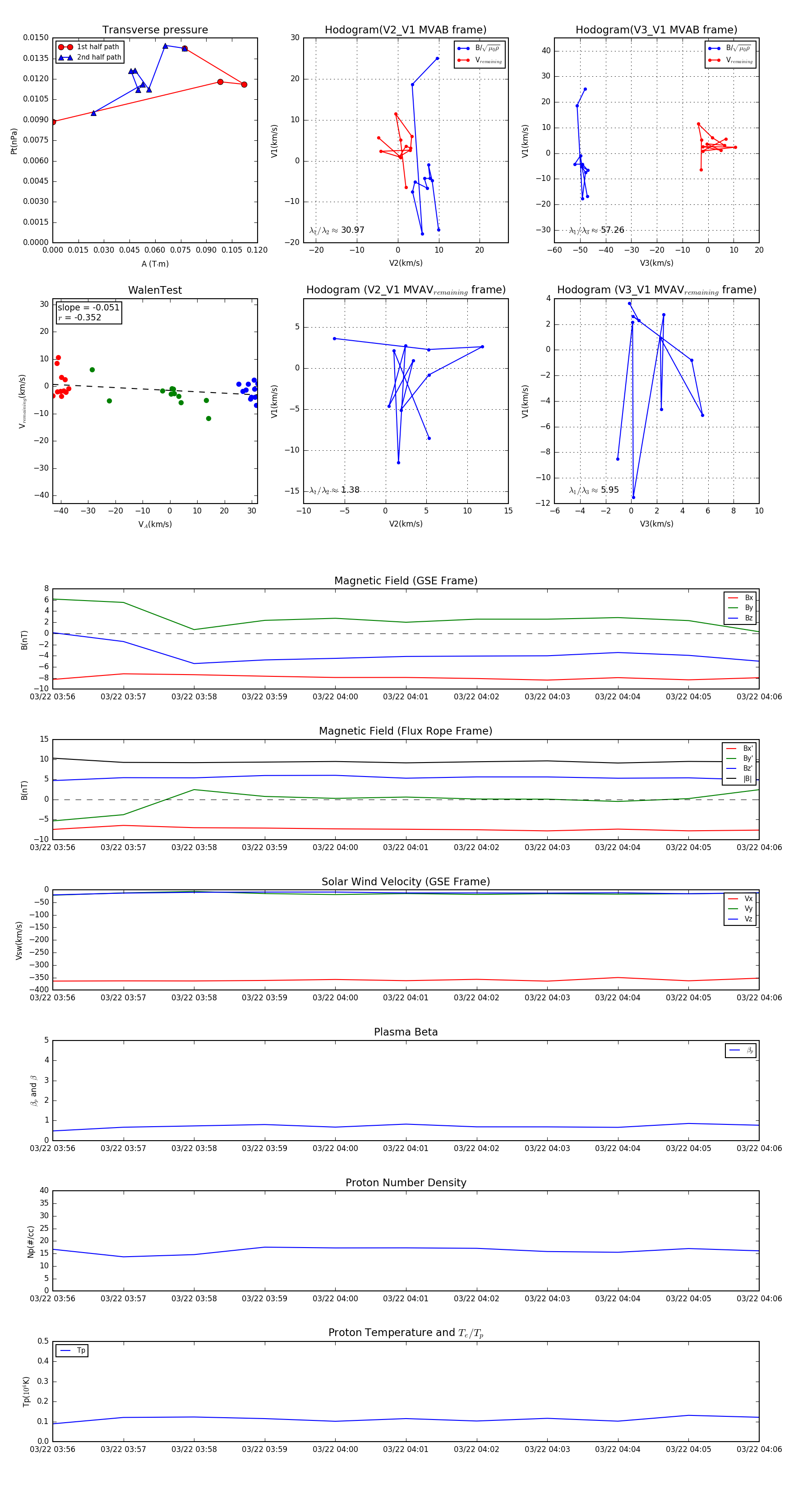Click the "Hodogram(V3_V1 MVAB frame)" title
Screen dimensions: 812x1489
click(x=656, y=30)
